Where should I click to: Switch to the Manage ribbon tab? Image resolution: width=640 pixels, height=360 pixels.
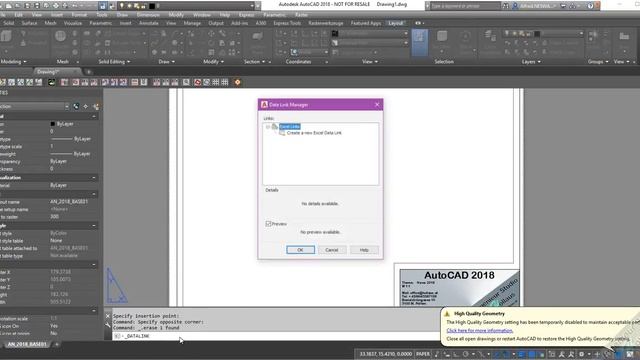point(192,23)
